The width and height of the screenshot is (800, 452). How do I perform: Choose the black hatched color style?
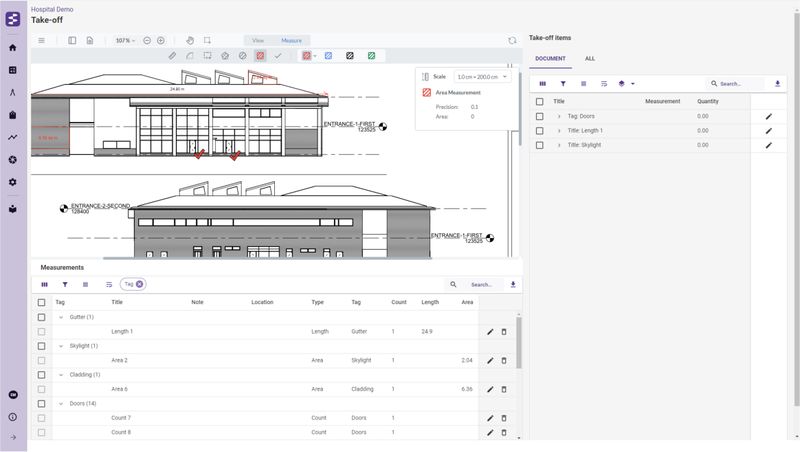click(349, 56)
